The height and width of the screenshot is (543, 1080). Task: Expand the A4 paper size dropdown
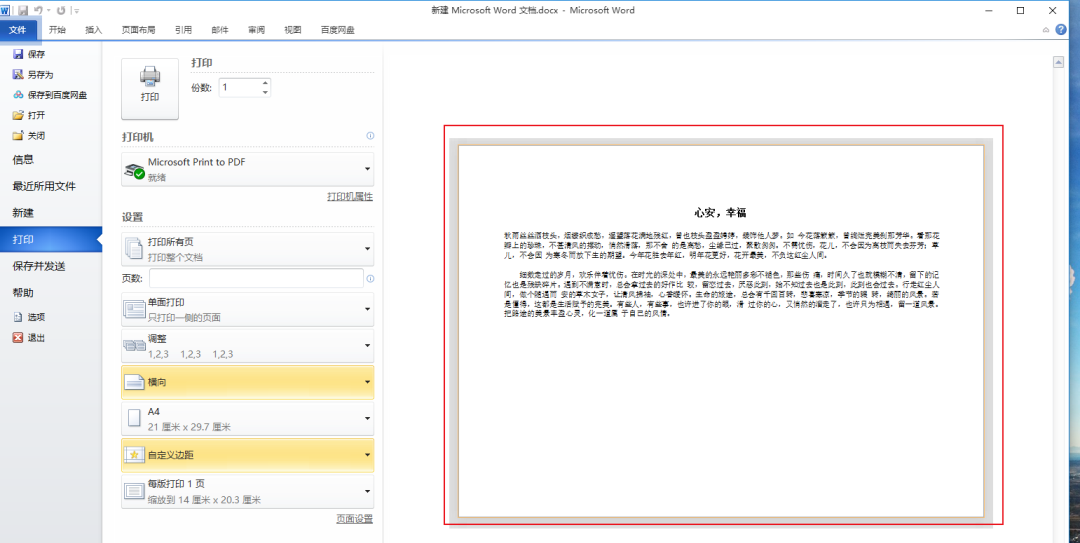(x=367, y=418)
